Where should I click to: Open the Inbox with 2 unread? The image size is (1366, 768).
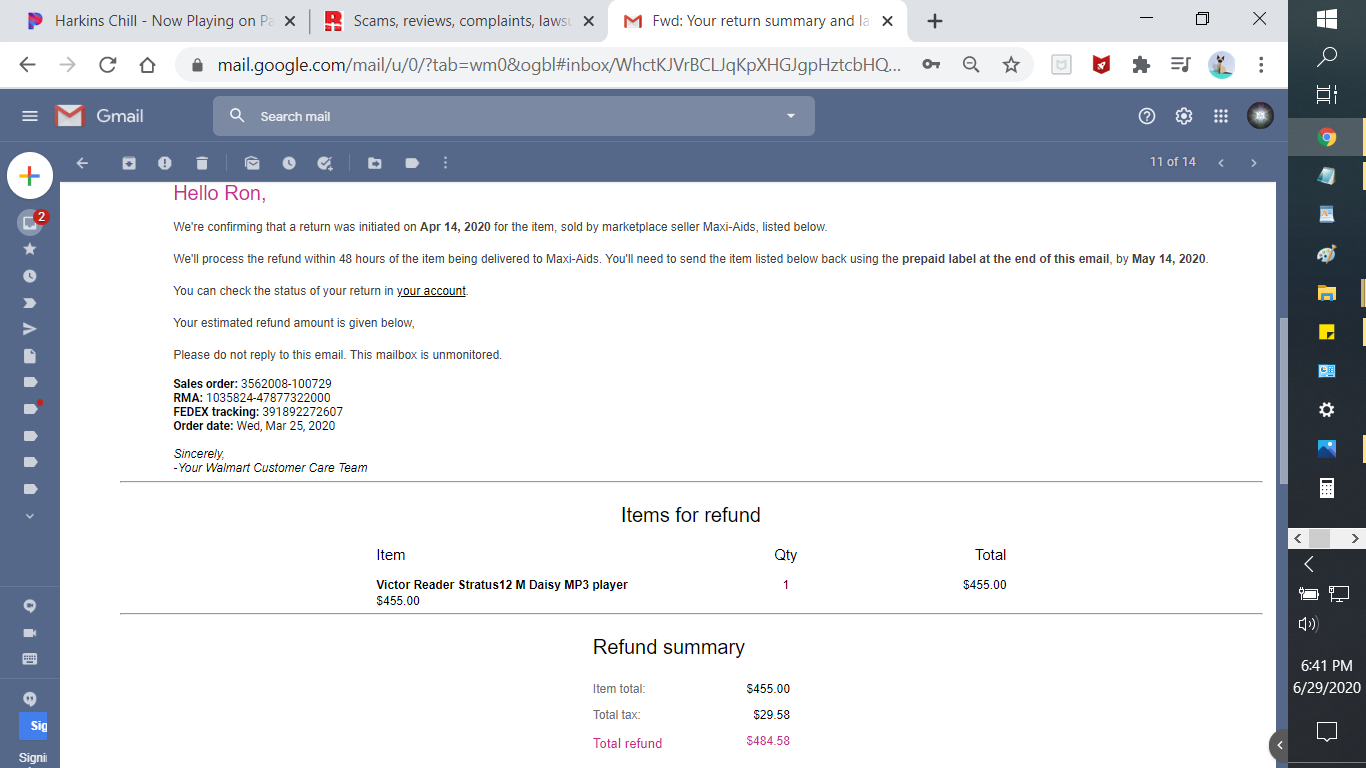30,222
